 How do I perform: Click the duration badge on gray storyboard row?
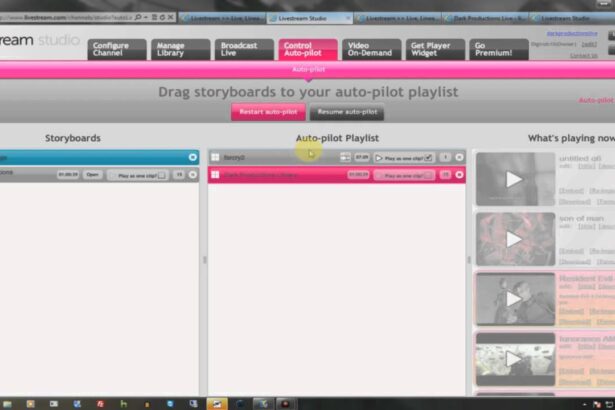click(x=68, y=175)
